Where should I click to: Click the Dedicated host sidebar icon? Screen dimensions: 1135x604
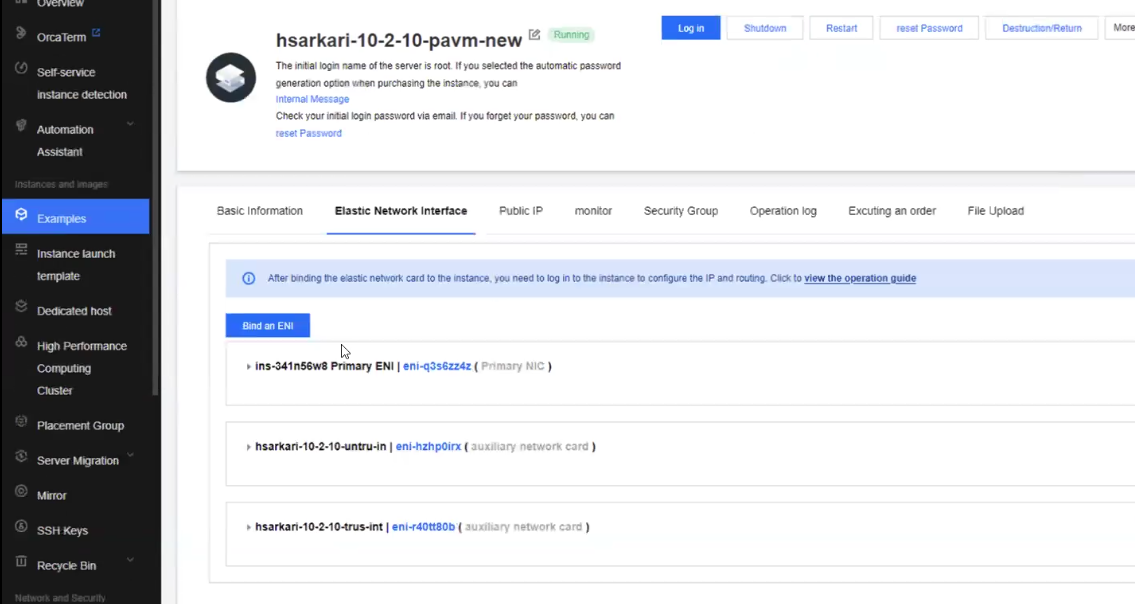(x=21, y=309)
